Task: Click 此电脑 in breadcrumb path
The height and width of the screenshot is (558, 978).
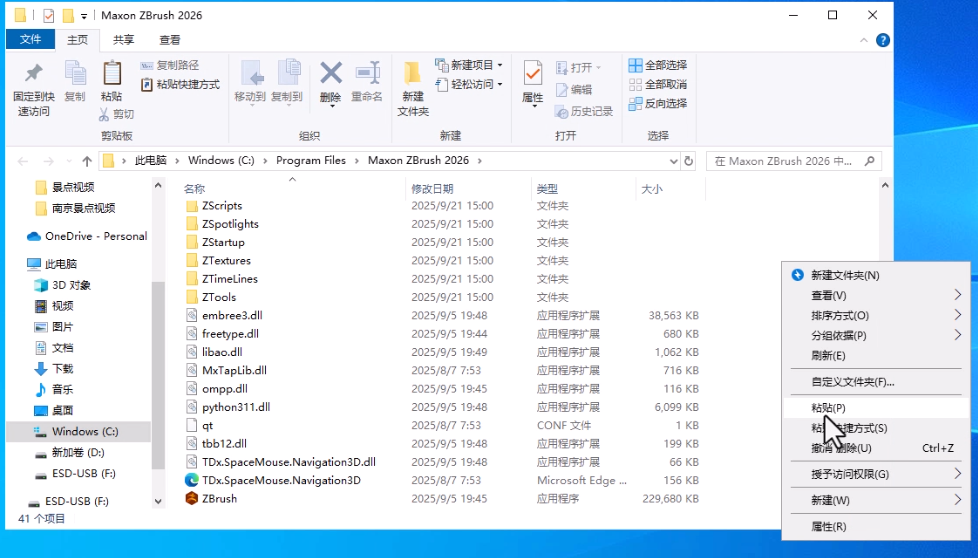Action: click(150, 160)
